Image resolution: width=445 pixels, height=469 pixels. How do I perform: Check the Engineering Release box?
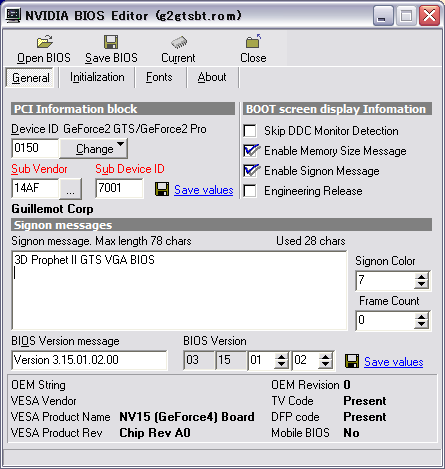click(250, 191)
